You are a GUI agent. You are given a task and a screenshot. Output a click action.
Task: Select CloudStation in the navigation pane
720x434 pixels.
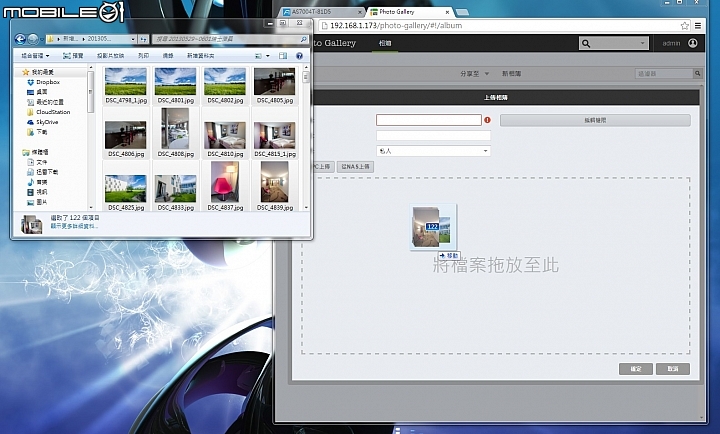tap(48, 112)
